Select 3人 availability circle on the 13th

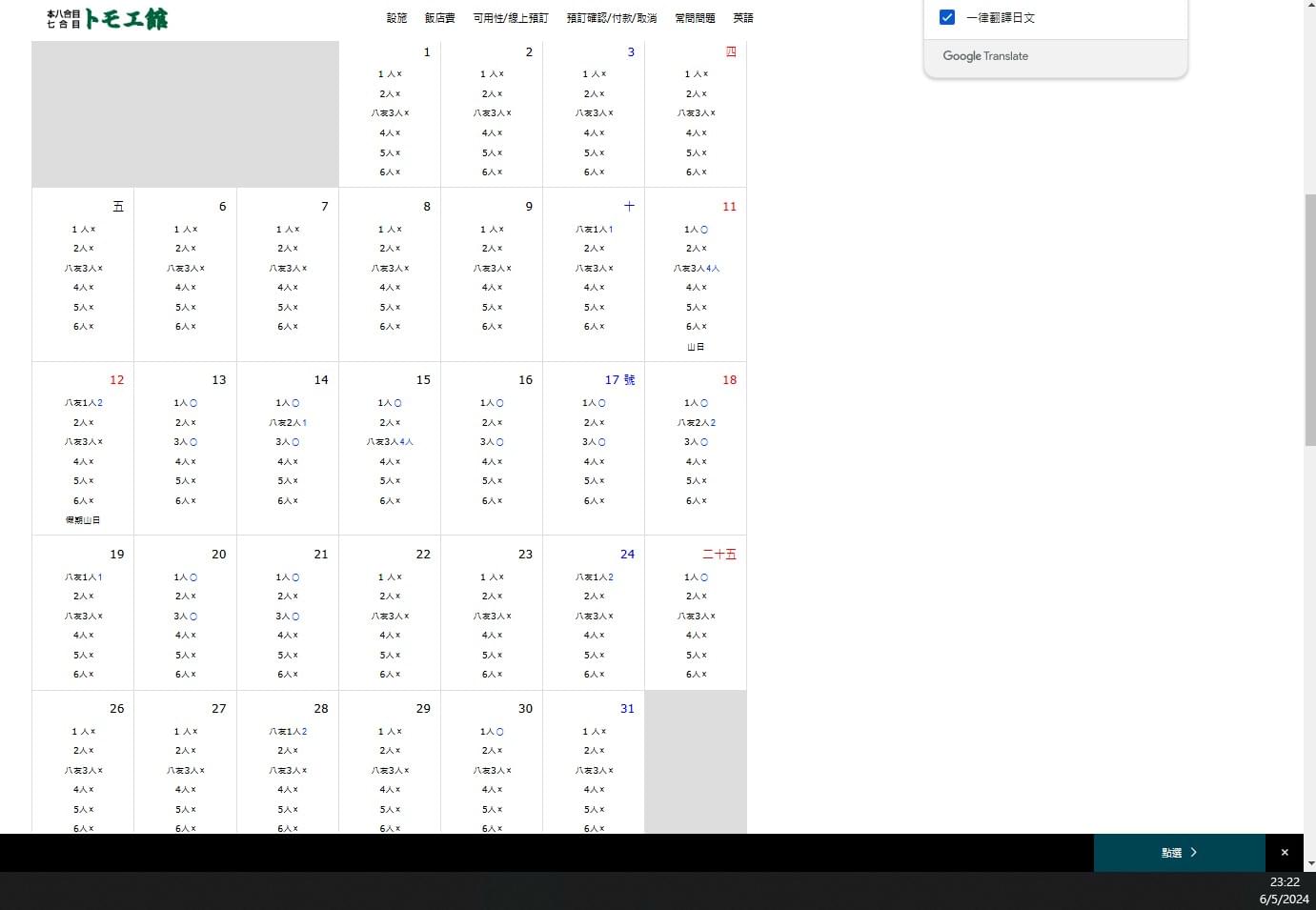193,442
